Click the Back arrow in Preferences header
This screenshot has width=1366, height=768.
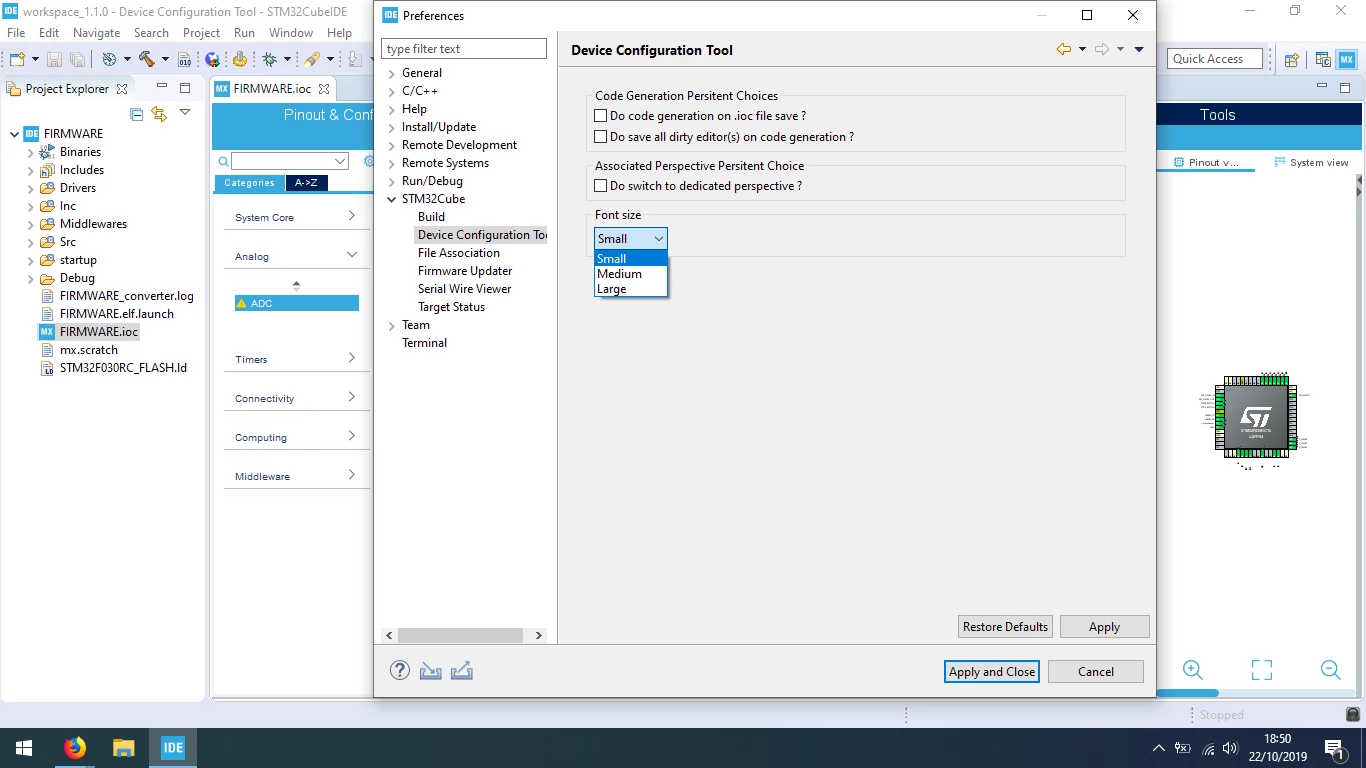[1064, 49]
